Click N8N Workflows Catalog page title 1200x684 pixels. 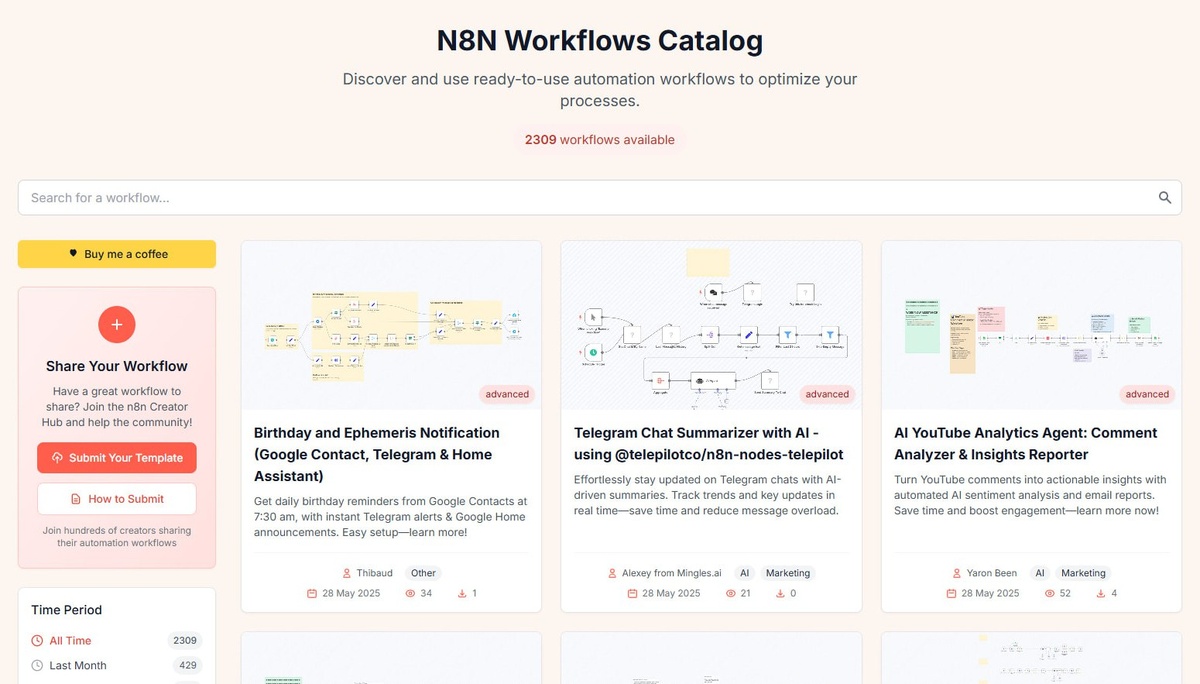click(x=600, y=41)
